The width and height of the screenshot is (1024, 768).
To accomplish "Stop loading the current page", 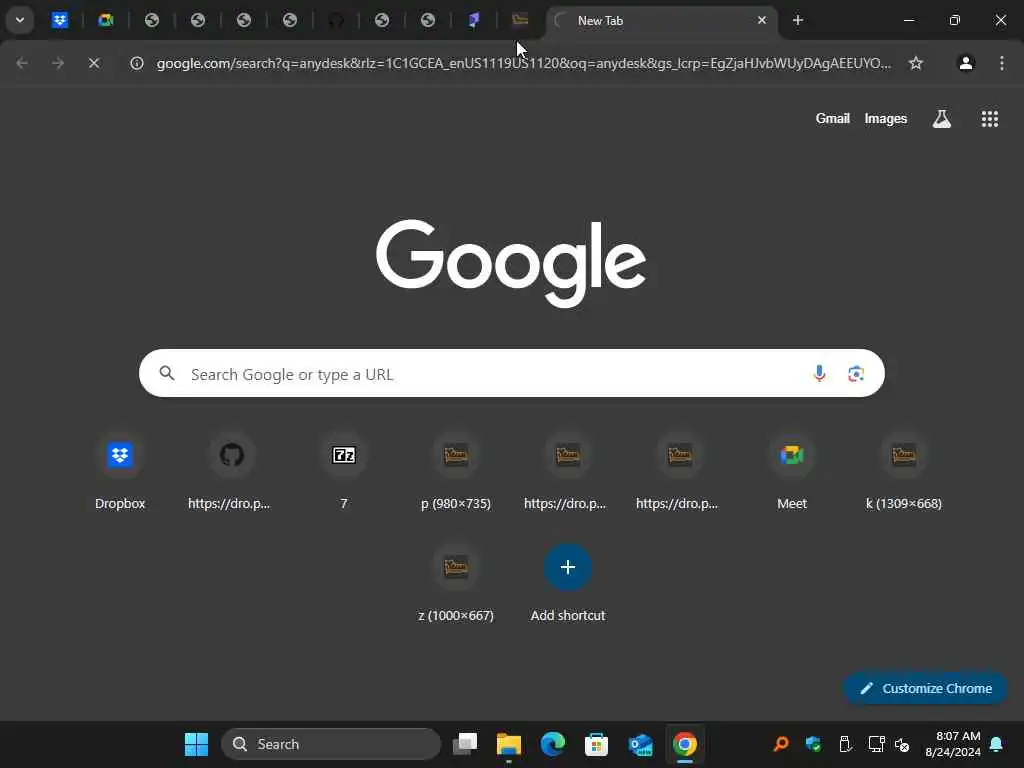I will (x=94, y=63).
